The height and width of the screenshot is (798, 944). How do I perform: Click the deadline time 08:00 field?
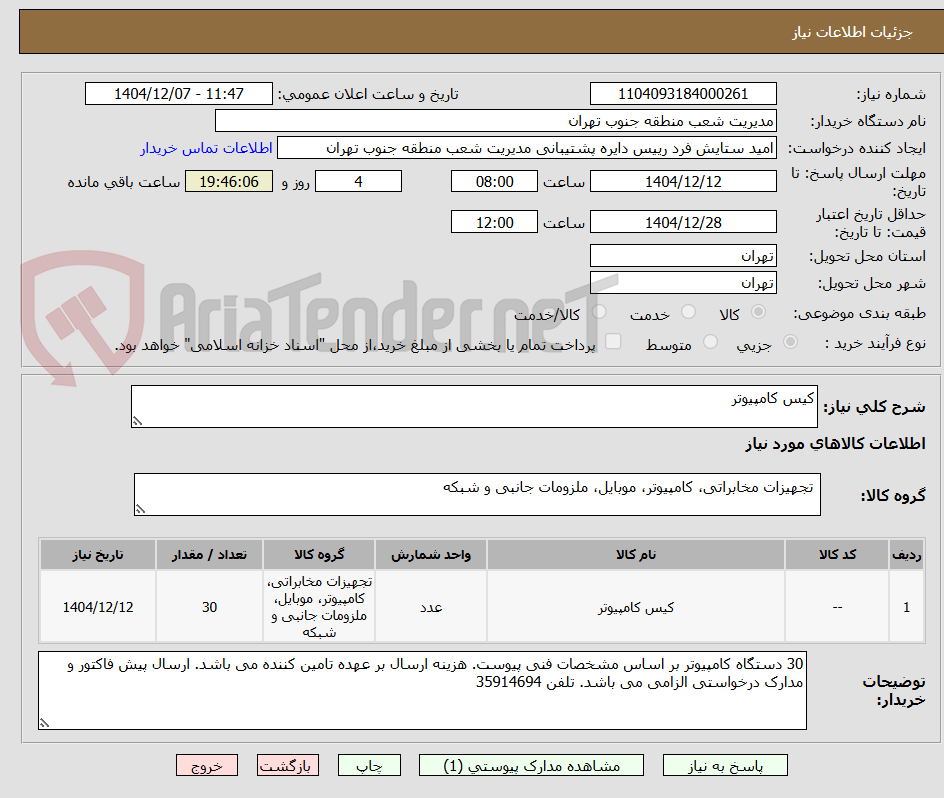tap(494, 181)
